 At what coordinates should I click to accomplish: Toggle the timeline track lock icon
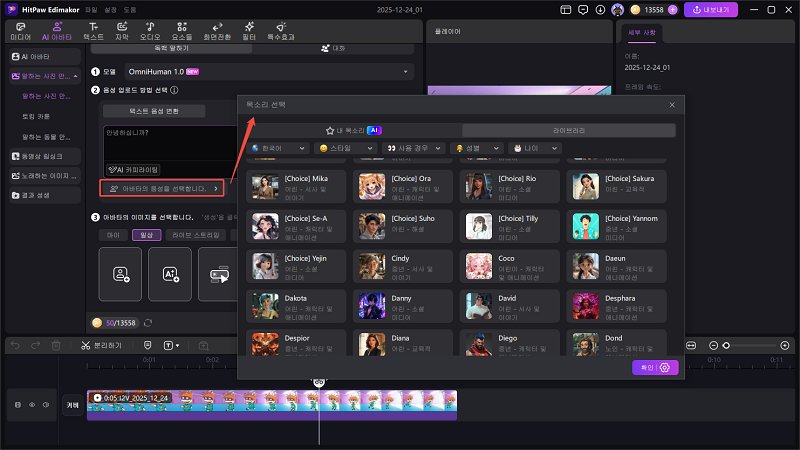click(18, 405)
